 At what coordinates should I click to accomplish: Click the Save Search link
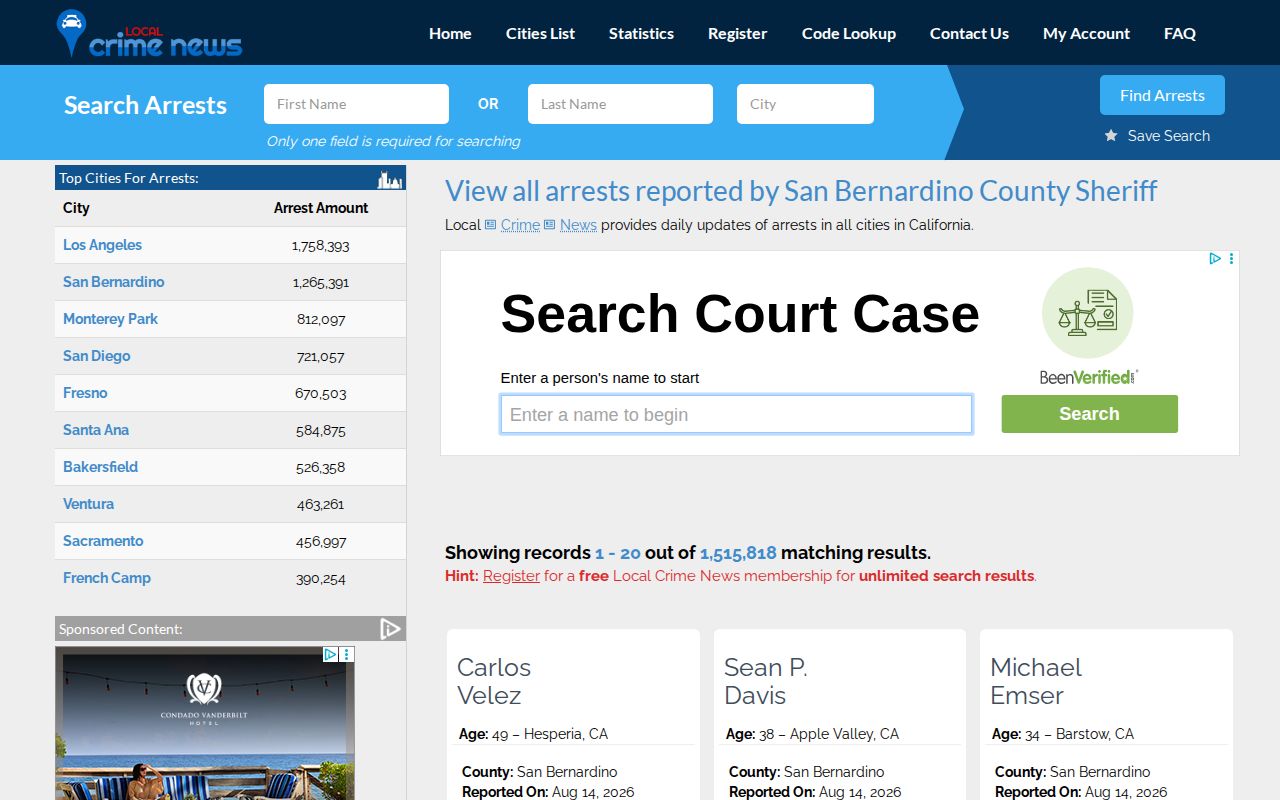click(x=1168, y=136)
